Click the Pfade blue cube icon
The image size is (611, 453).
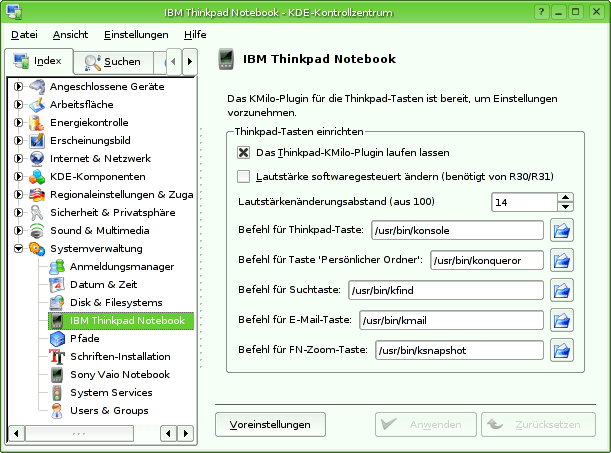(57, 338)
